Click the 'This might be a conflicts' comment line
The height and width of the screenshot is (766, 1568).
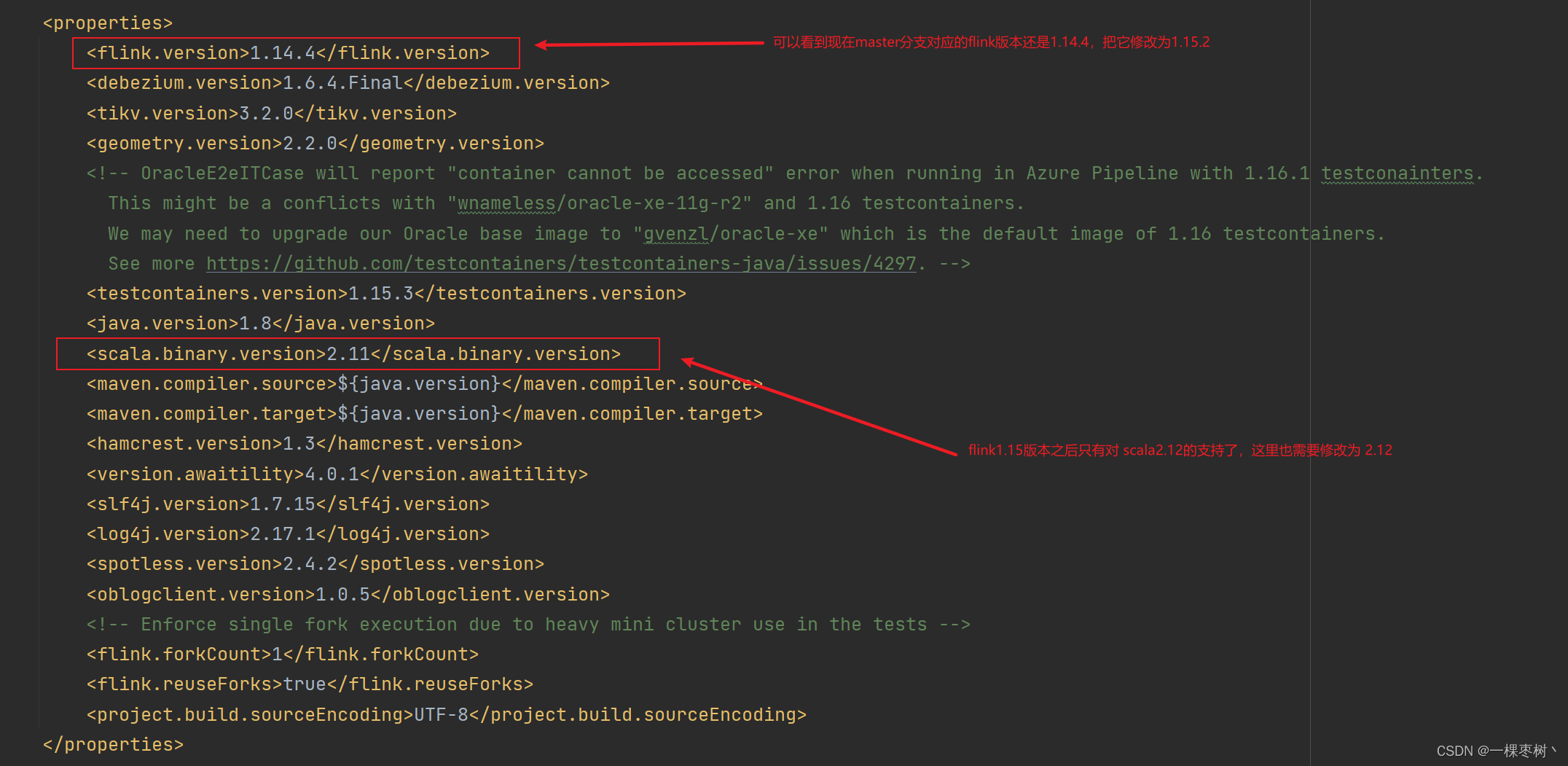pyautogui.click(x=566, y=203)
